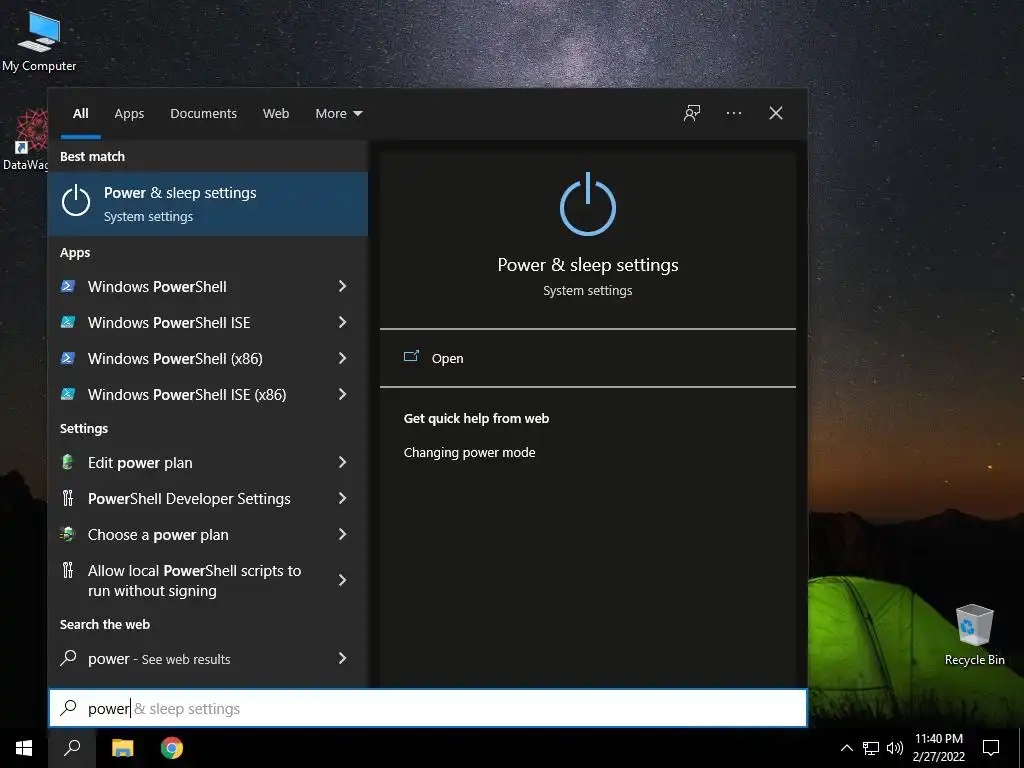Expand options arrow for Windows PowerShell
Image resolution: width=1024 pixels, height=768 pixels.
(x=342, y=286)
